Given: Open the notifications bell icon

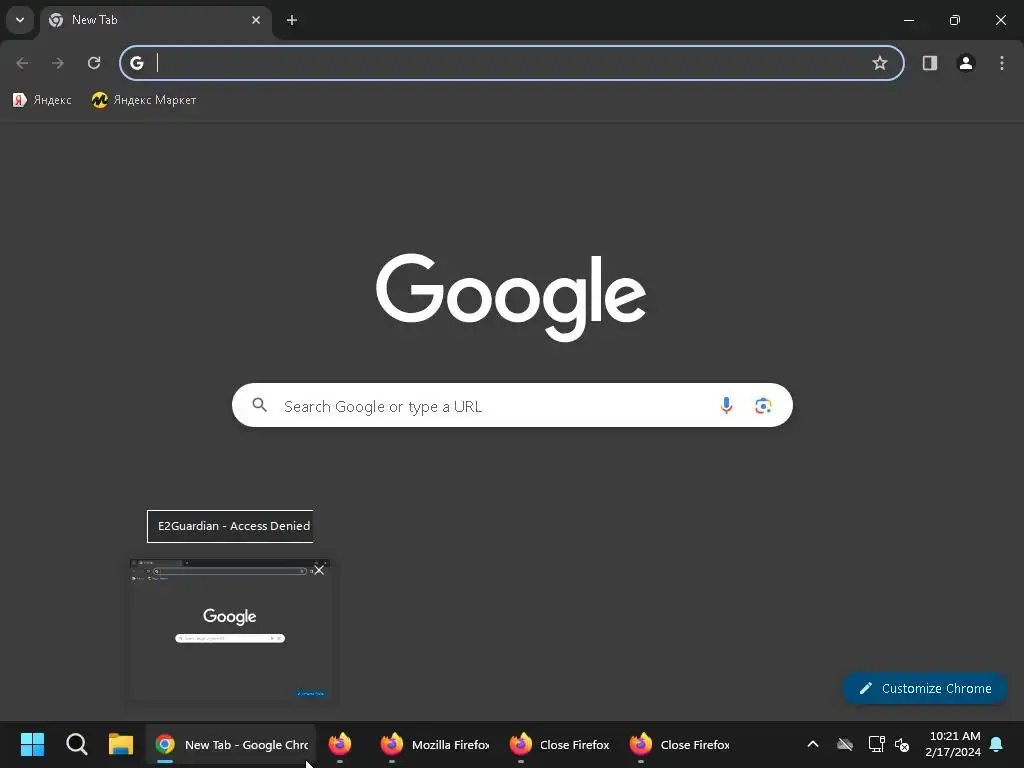Looking at the screenshot, I should click(x=997, y=744).
